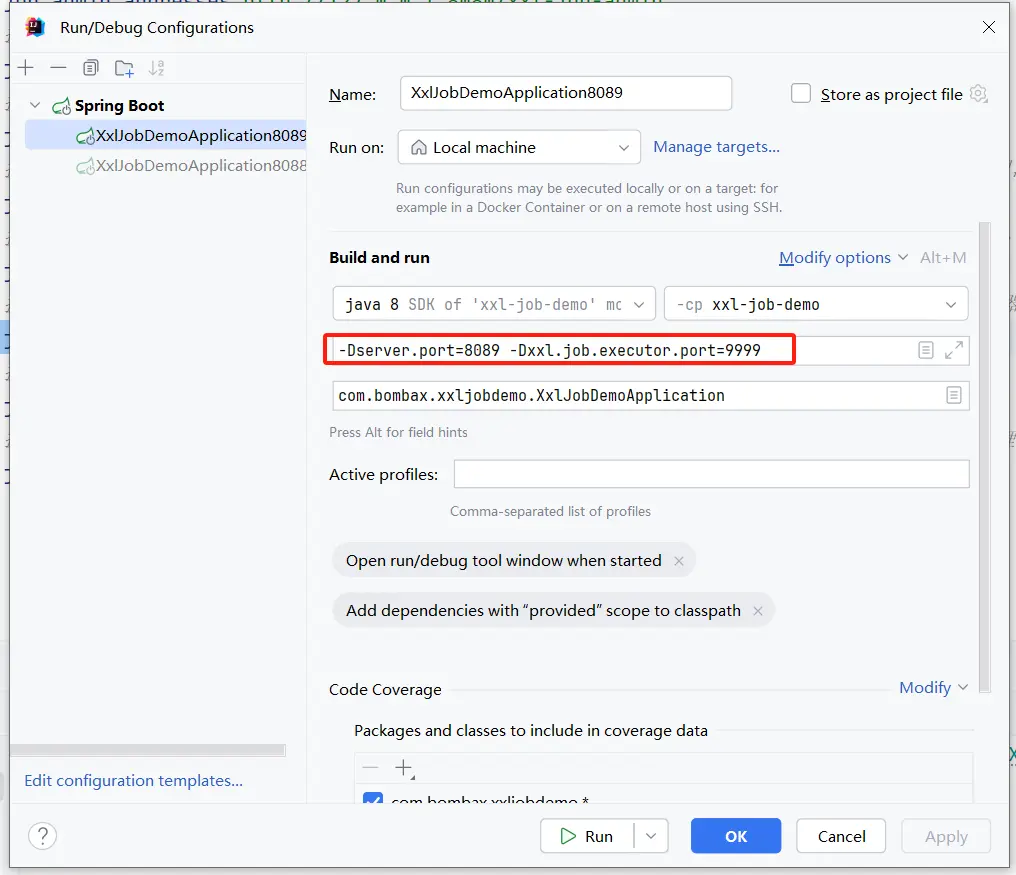This screenshot has height=875, width=1016.
Task: Enable the Store as project file checkbox
Action: 801,93
